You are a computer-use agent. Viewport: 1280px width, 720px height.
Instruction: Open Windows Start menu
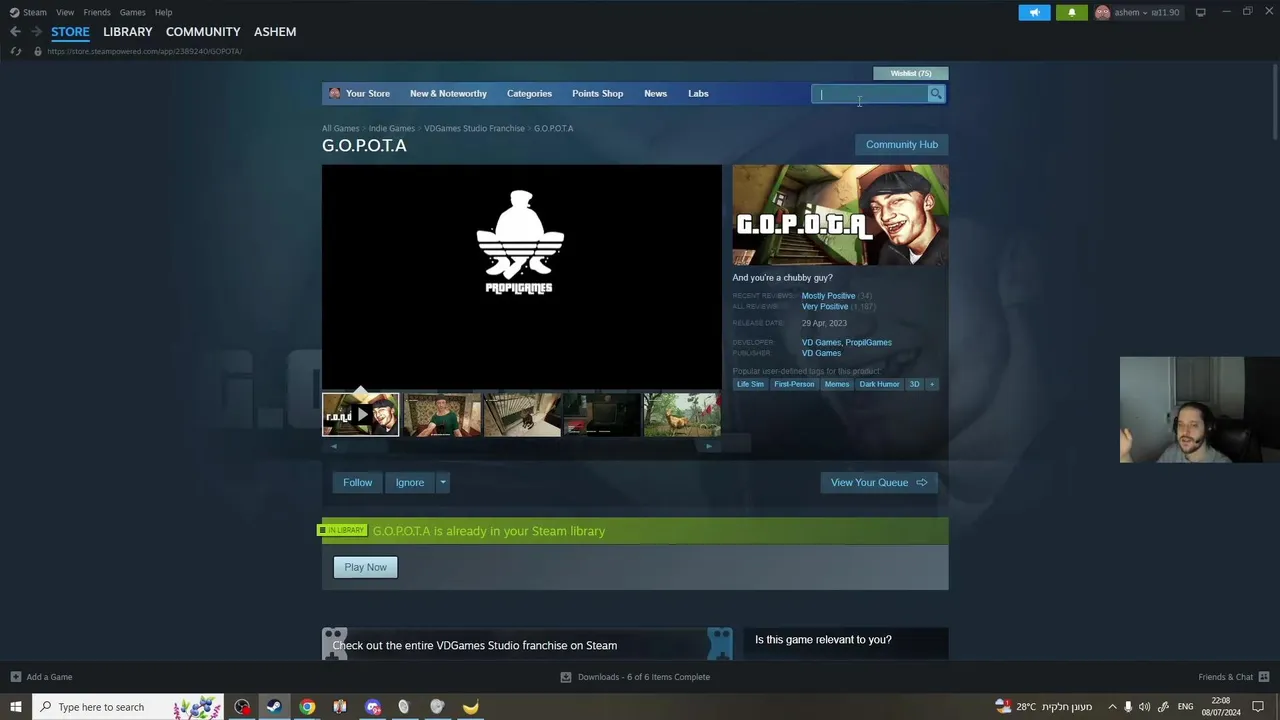[15, 707]
